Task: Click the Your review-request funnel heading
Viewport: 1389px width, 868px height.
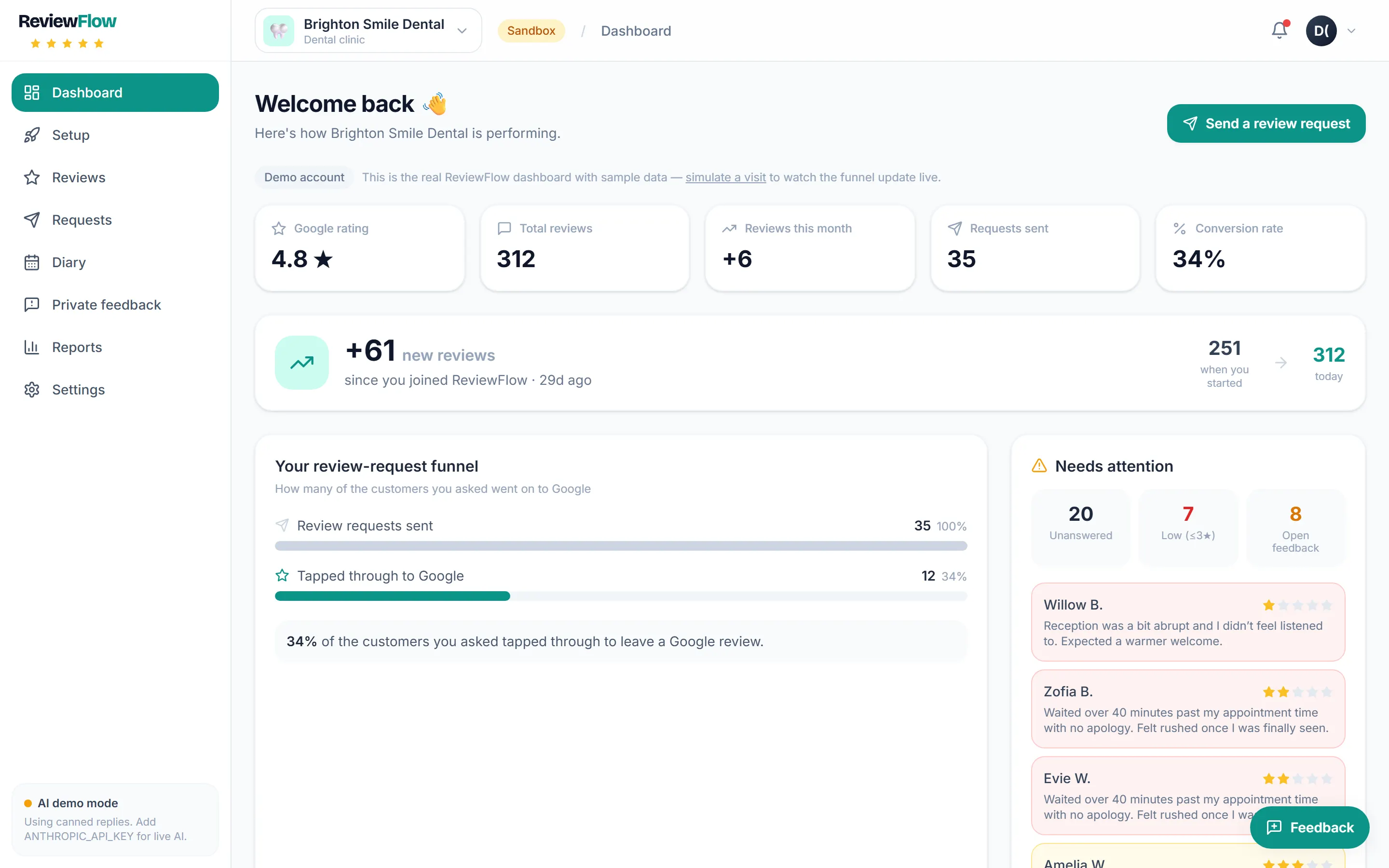Action: (x=377, y=466)
